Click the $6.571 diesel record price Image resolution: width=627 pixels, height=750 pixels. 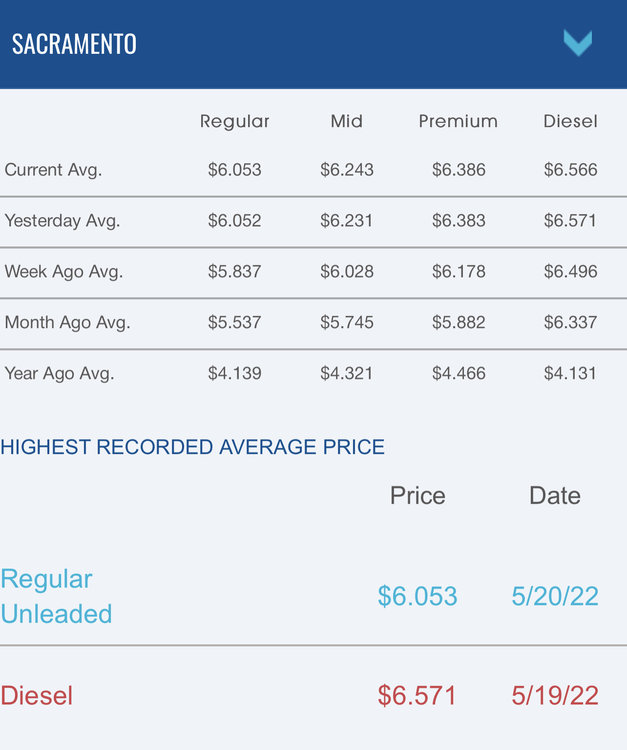click(x=417, y=696)
